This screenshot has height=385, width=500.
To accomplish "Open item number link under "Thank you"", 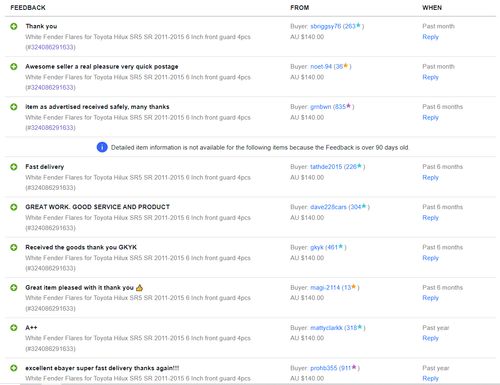I will [x=52, y=47].
